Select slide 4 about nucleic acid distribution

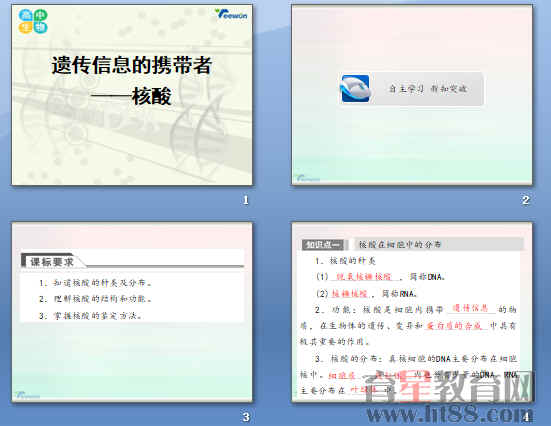pyautogui.click(x=411, y=312)
